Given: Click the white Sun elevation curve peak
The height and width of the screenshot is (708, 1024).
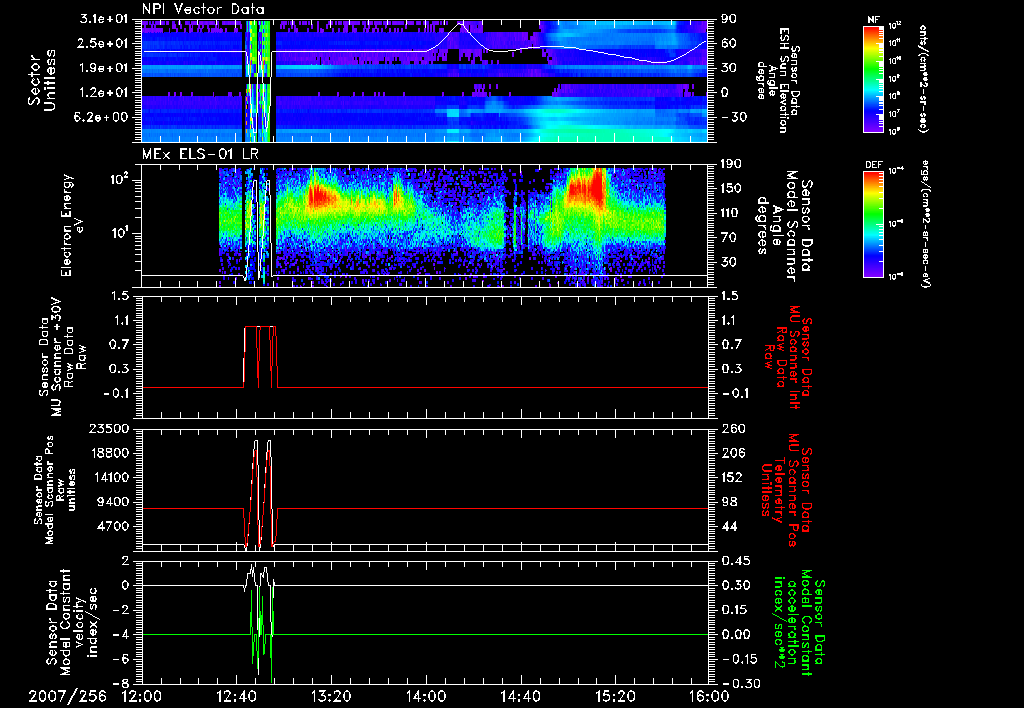Looking at the screenshot, I should 460,23.
